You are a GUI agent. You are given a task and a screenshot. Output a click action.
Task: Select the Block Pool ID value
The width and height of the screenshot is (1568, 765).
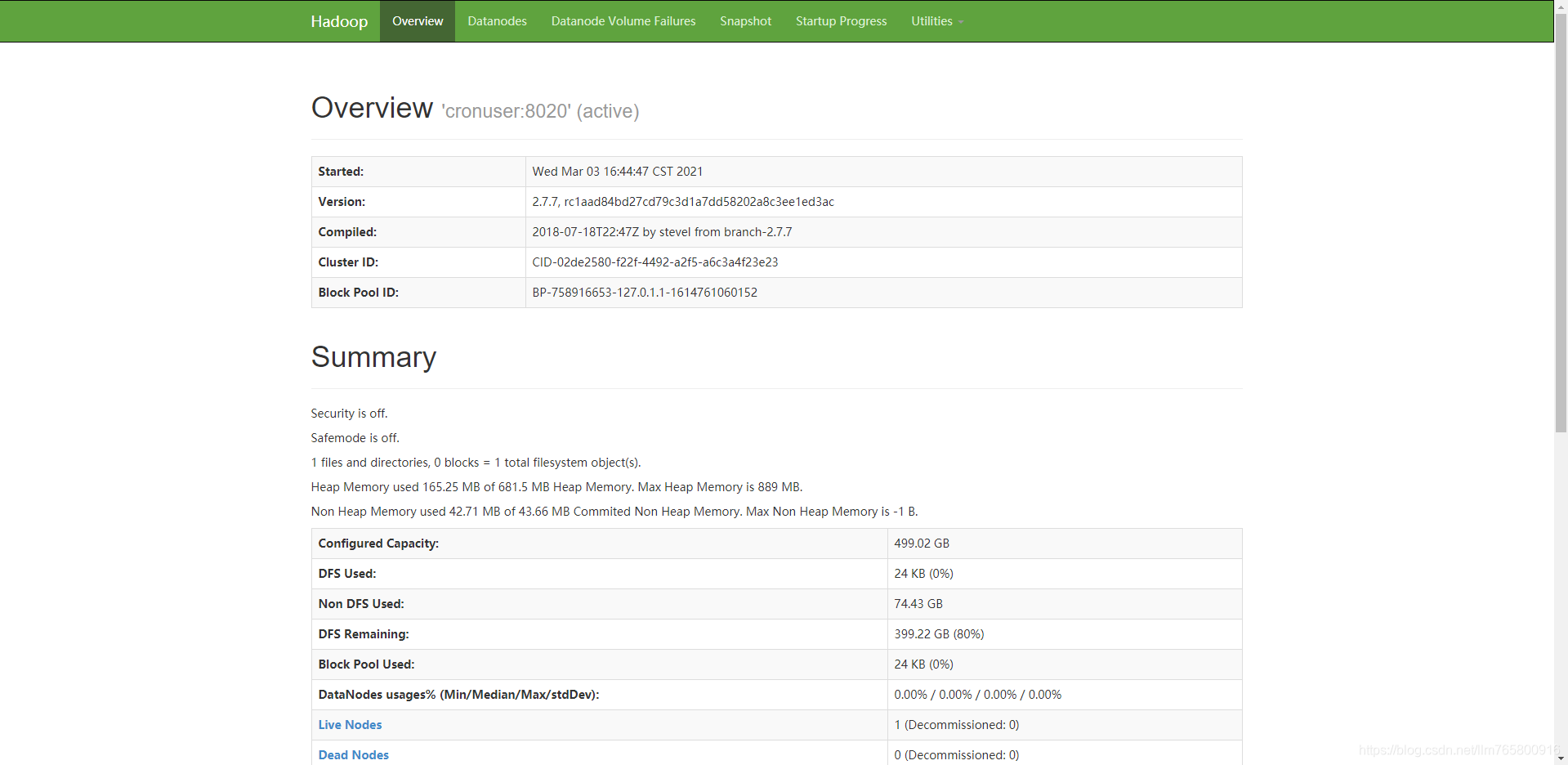pyautogui.click(x=645, y=293)
